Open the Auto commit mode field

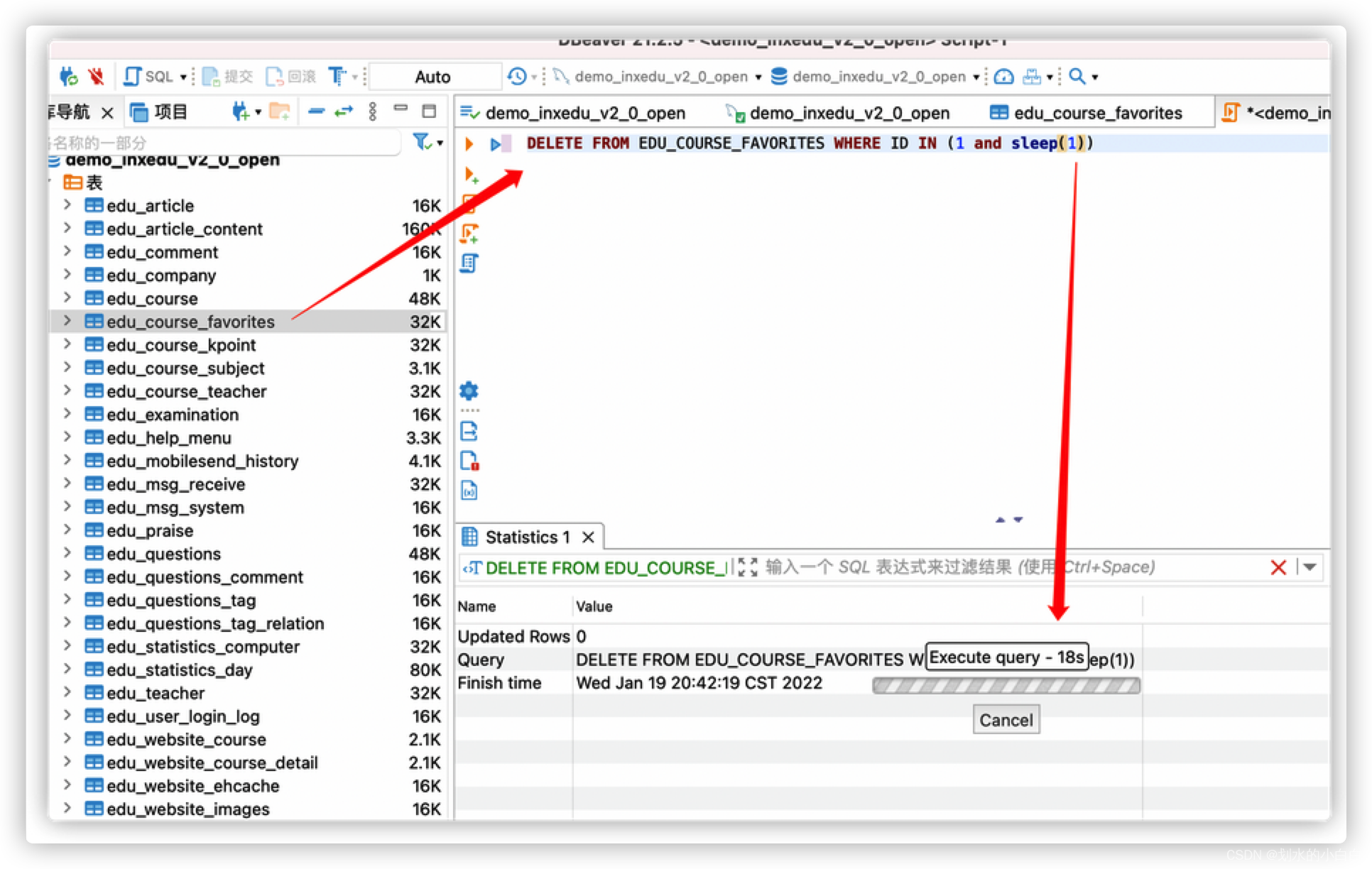tap(433, 77)
